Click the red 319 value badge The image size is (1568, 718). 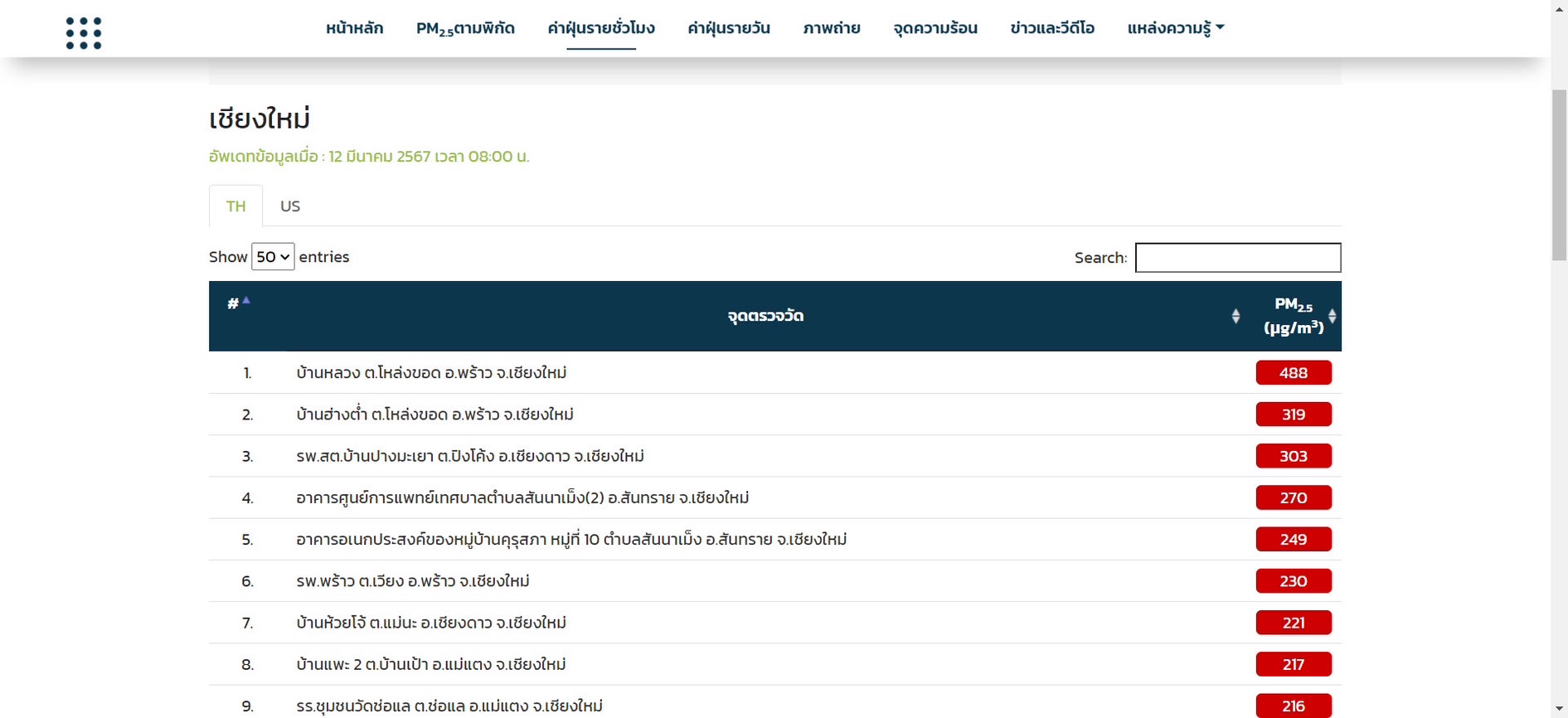tap(1293, 415)
